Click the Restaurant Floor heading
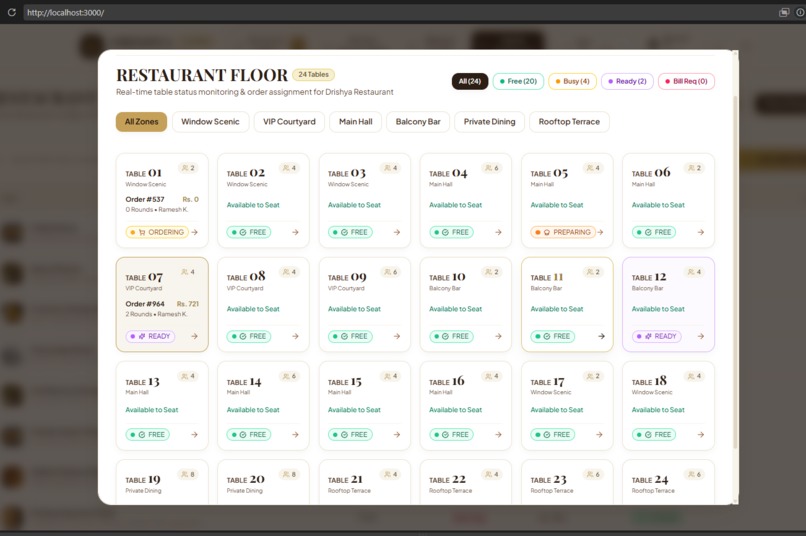Image resolution: width=806 pixels, height=536 pixels. point(202,75)
